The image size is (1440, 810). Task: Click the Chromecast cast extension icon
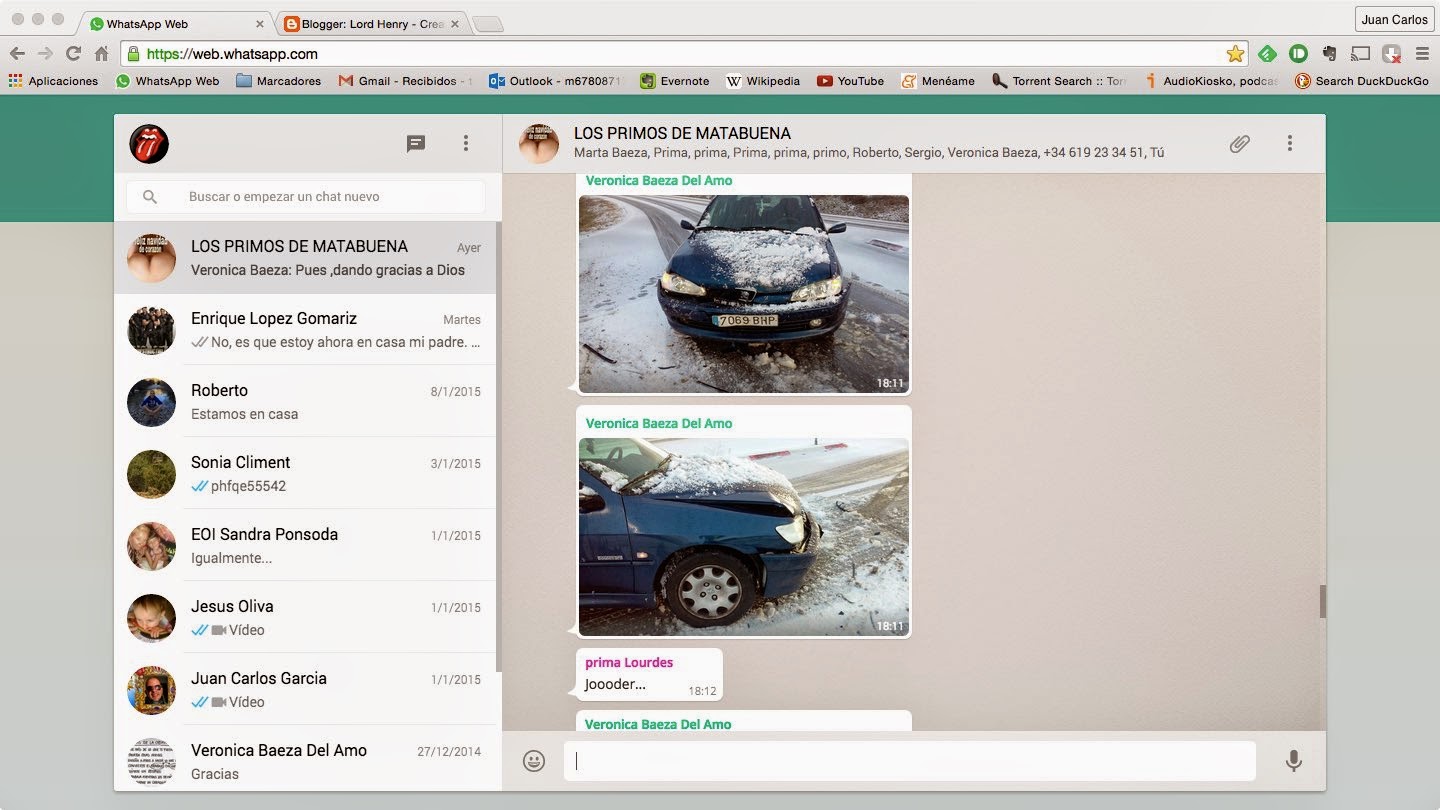click(x=1360, y=54)
